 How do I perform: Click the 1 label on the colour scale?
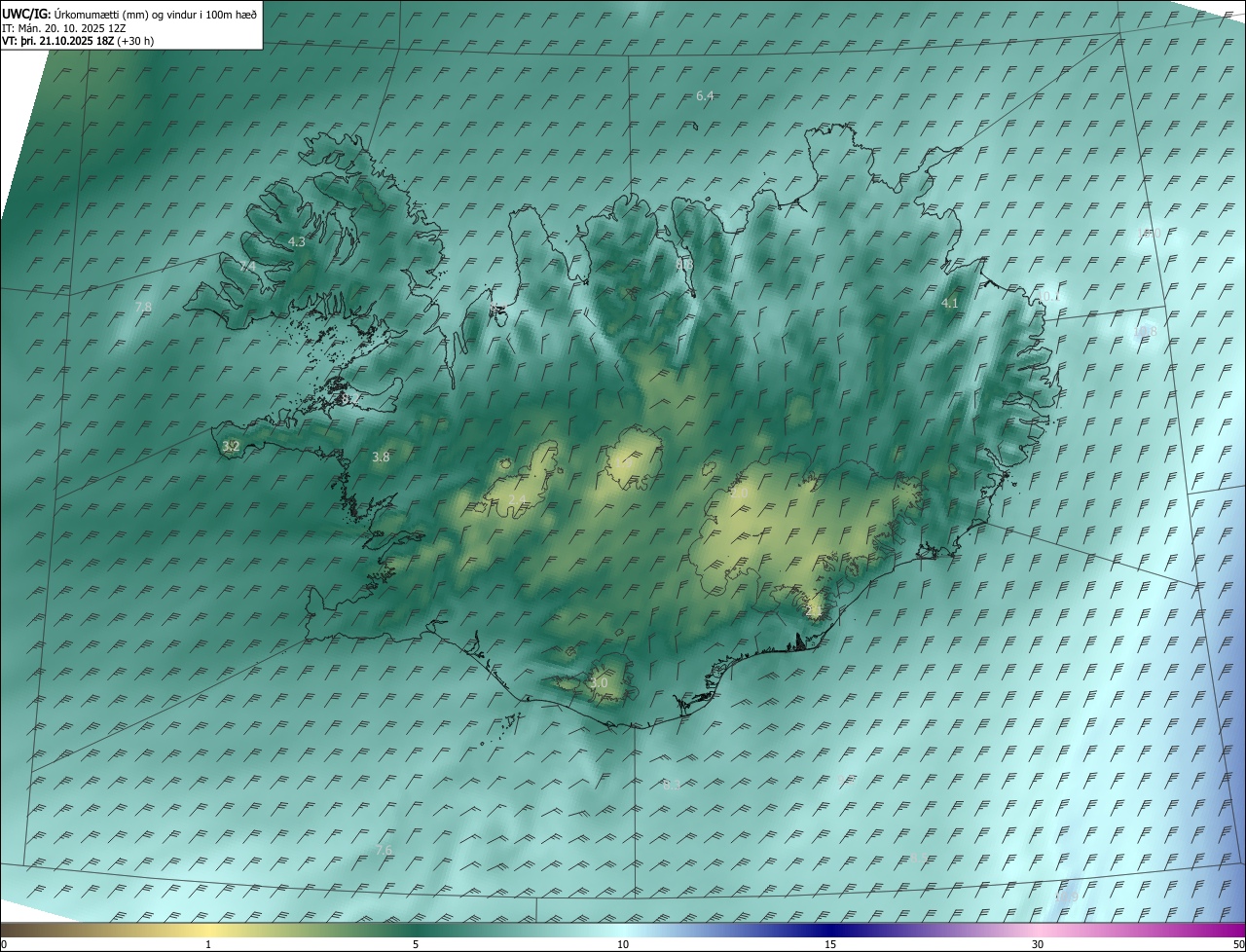click(x=208, y=944)
